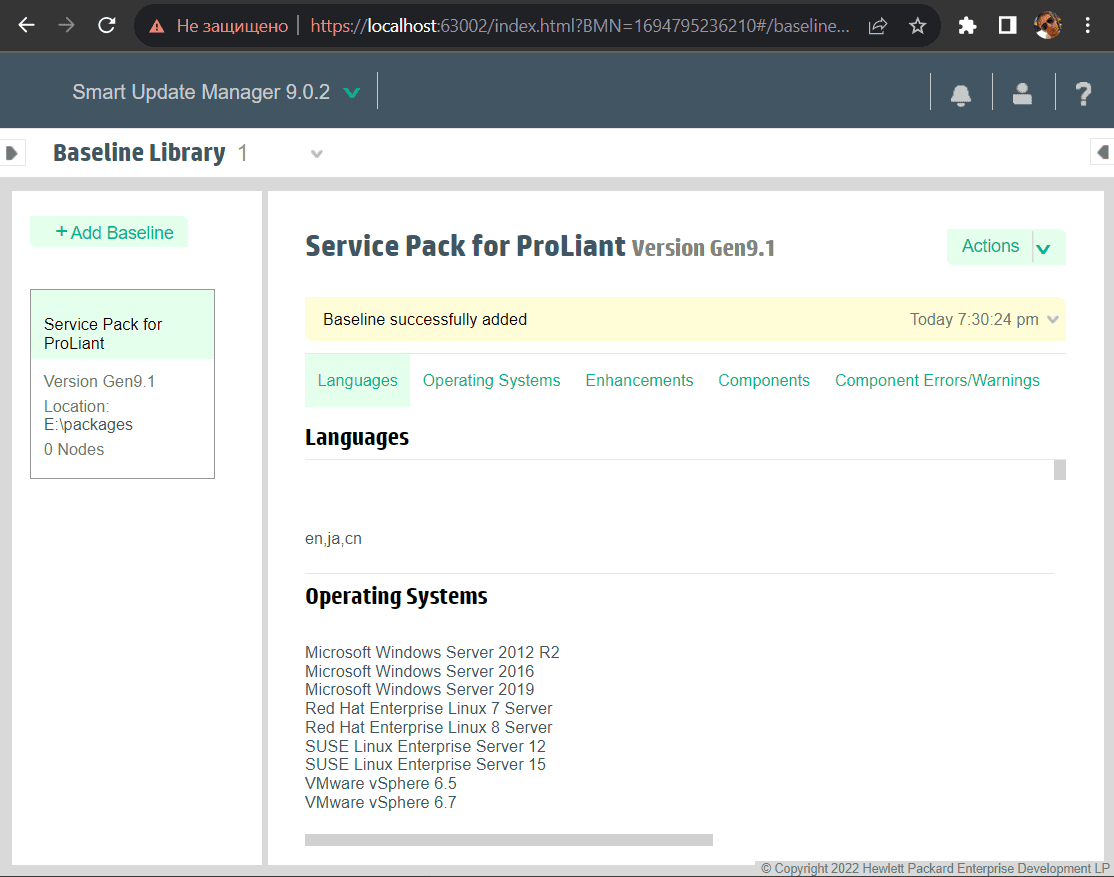Click the Version Gen9.1 text in baseline card
The width and height of the screenshot is (1114, 877).
coord(99,382)
